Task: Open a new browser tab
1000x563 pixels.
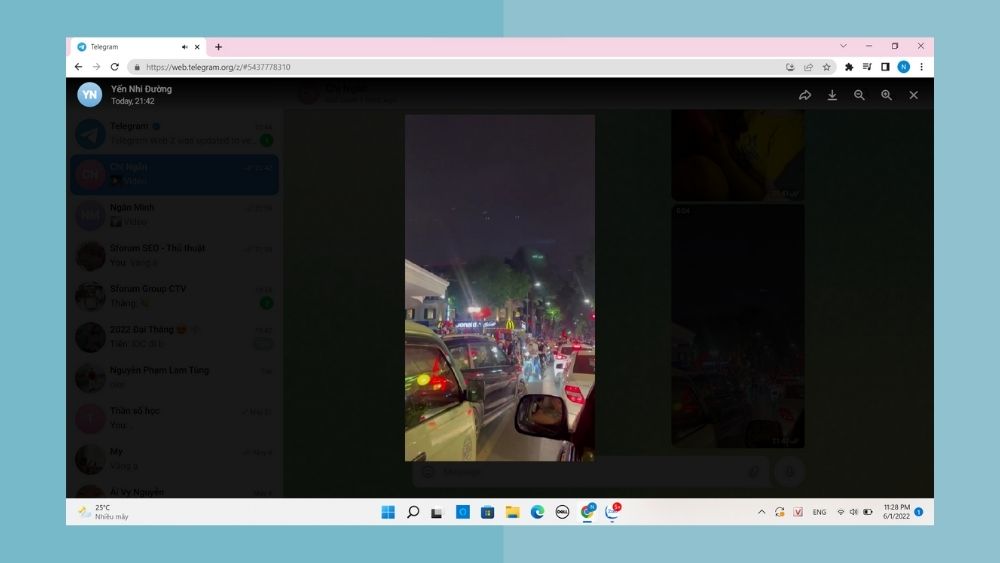Action: pyautogui.click(x=218, y=47)
